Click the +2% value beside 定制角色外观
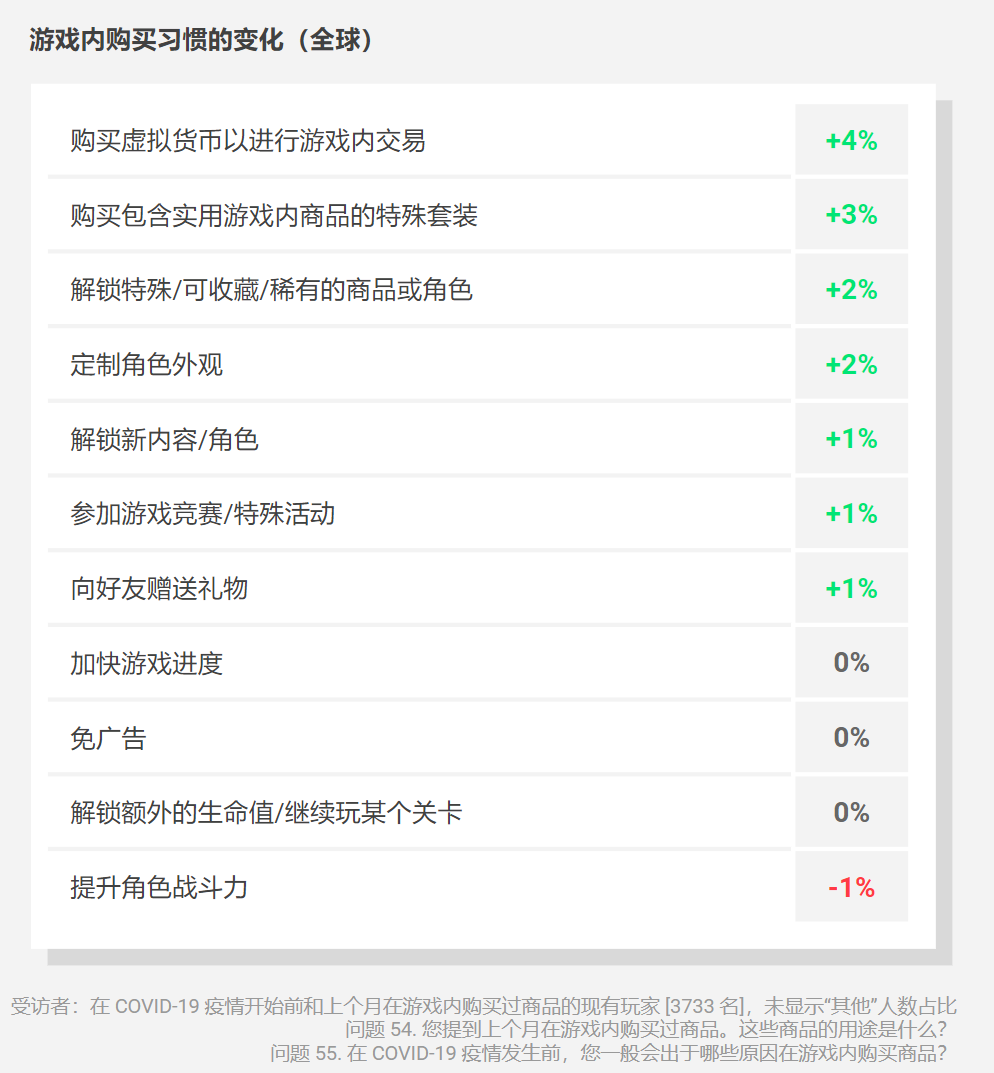 pyautogui.click(x=851, y=363)
